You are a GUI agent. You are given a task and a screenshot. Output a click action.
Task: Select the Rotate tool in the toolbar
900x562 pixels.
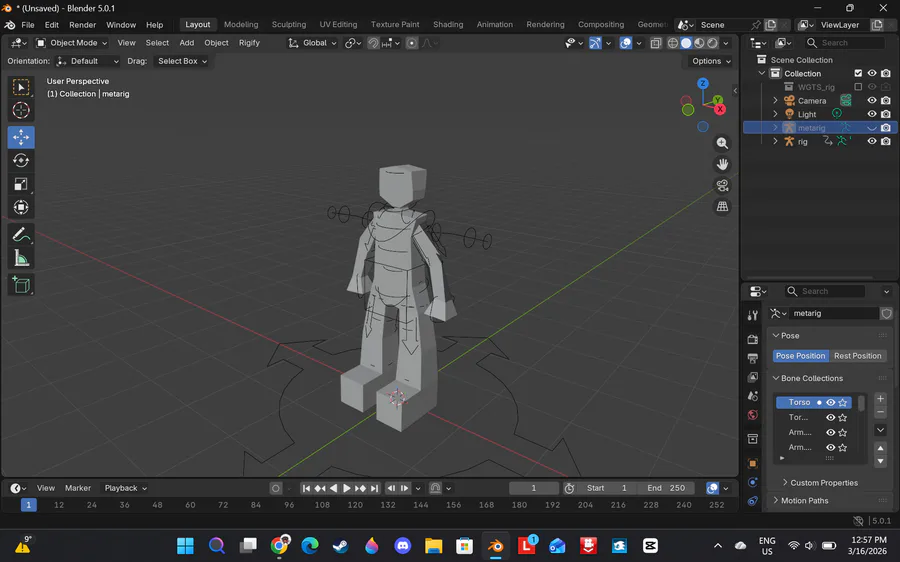coord(21,161)
